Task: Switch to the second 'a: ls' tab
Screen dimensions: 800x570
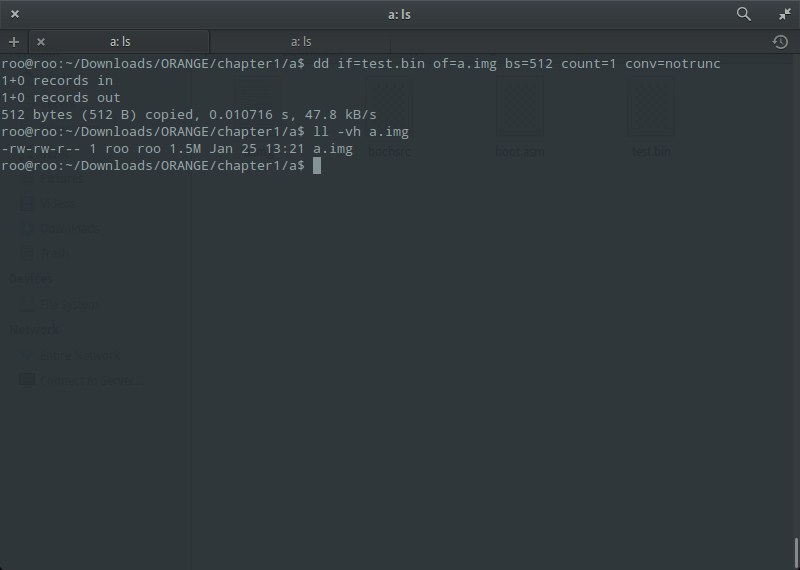Action: 301,42
